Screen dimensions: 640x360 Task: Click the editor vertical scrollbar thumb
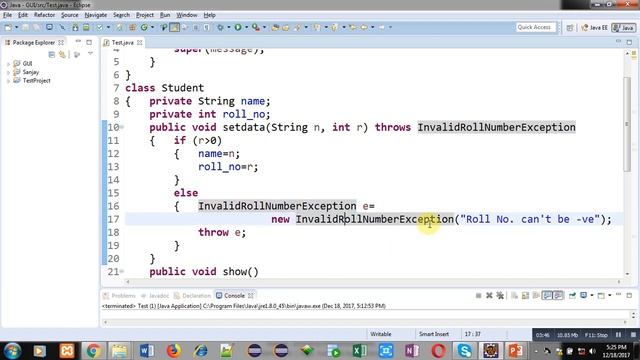(627, 124)
